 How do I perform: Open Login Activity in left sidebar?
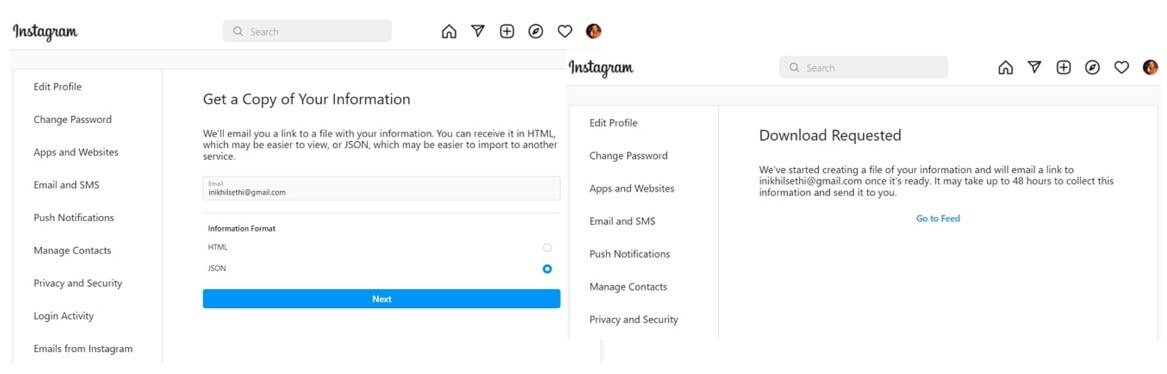click(x=63, y=316)
